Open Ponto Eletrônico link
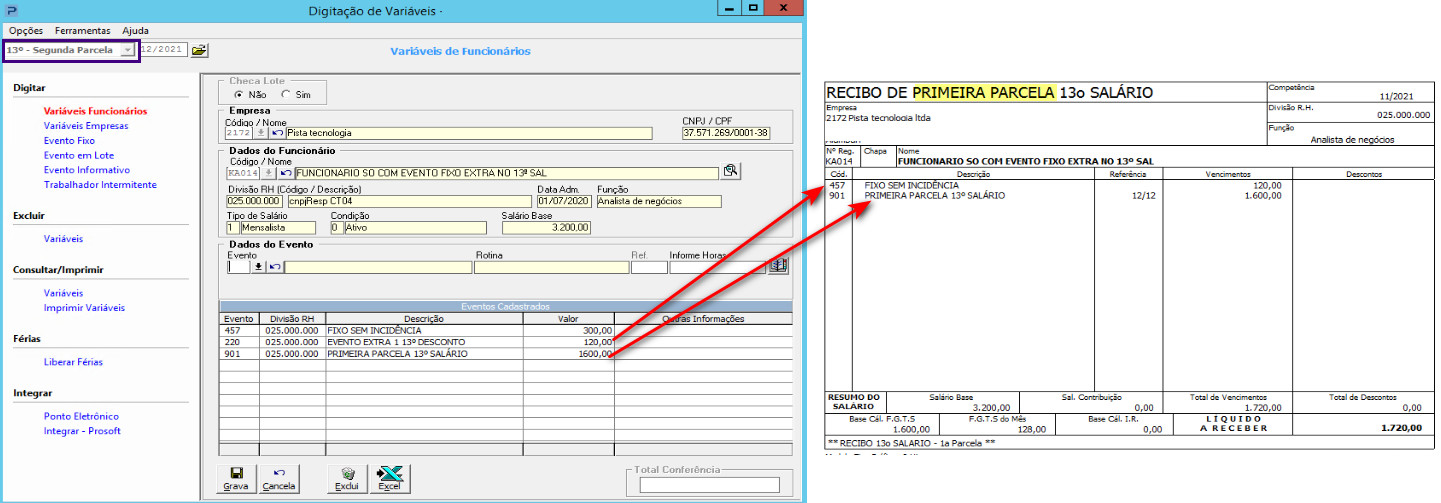Screen dimensions: 1441x503 (81, 416)
